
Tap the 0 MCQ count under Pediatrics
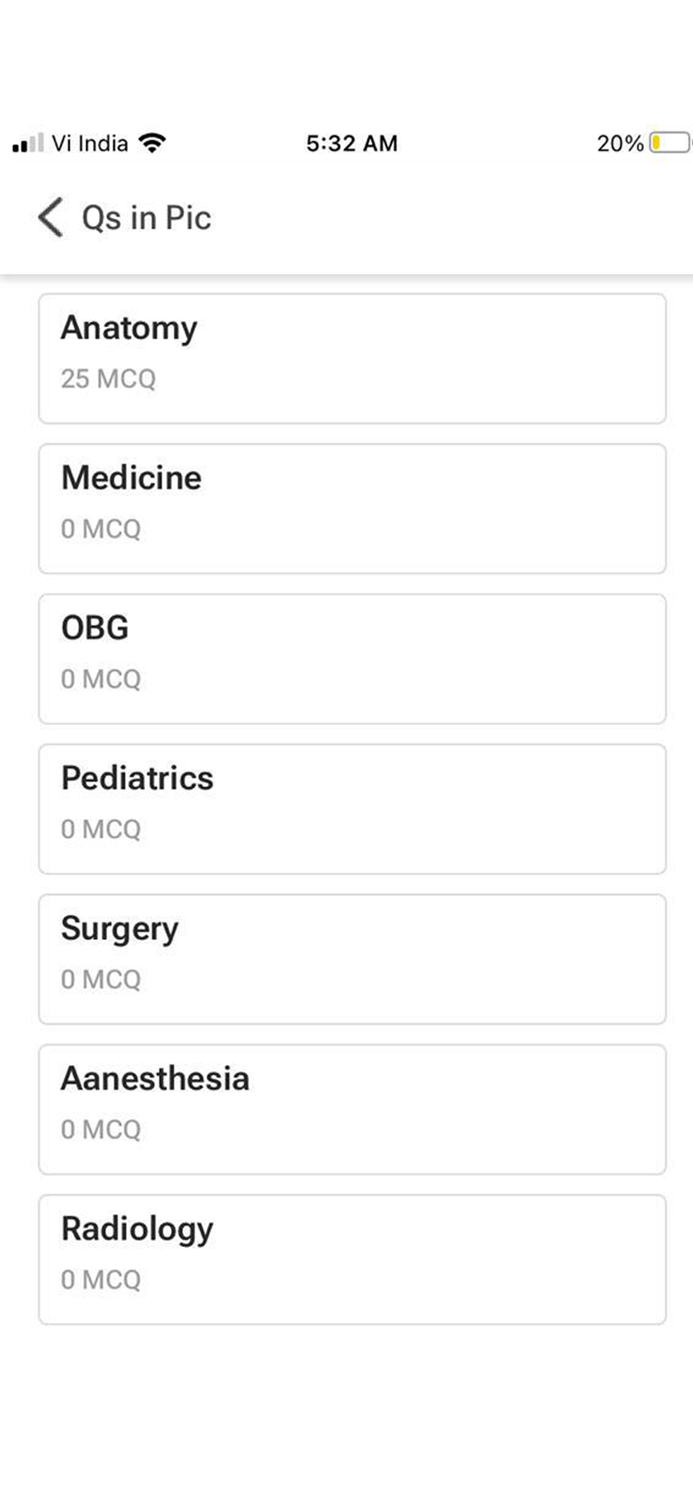pos(101,830)
